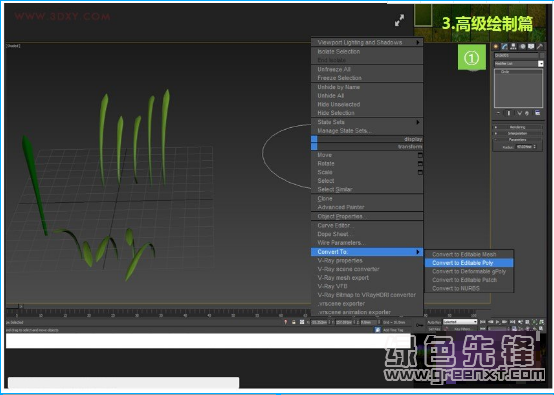The width and height of the screenshot is (554, 395).
Task: Open the Create tab in command panel
Action: tap(496, 47)
